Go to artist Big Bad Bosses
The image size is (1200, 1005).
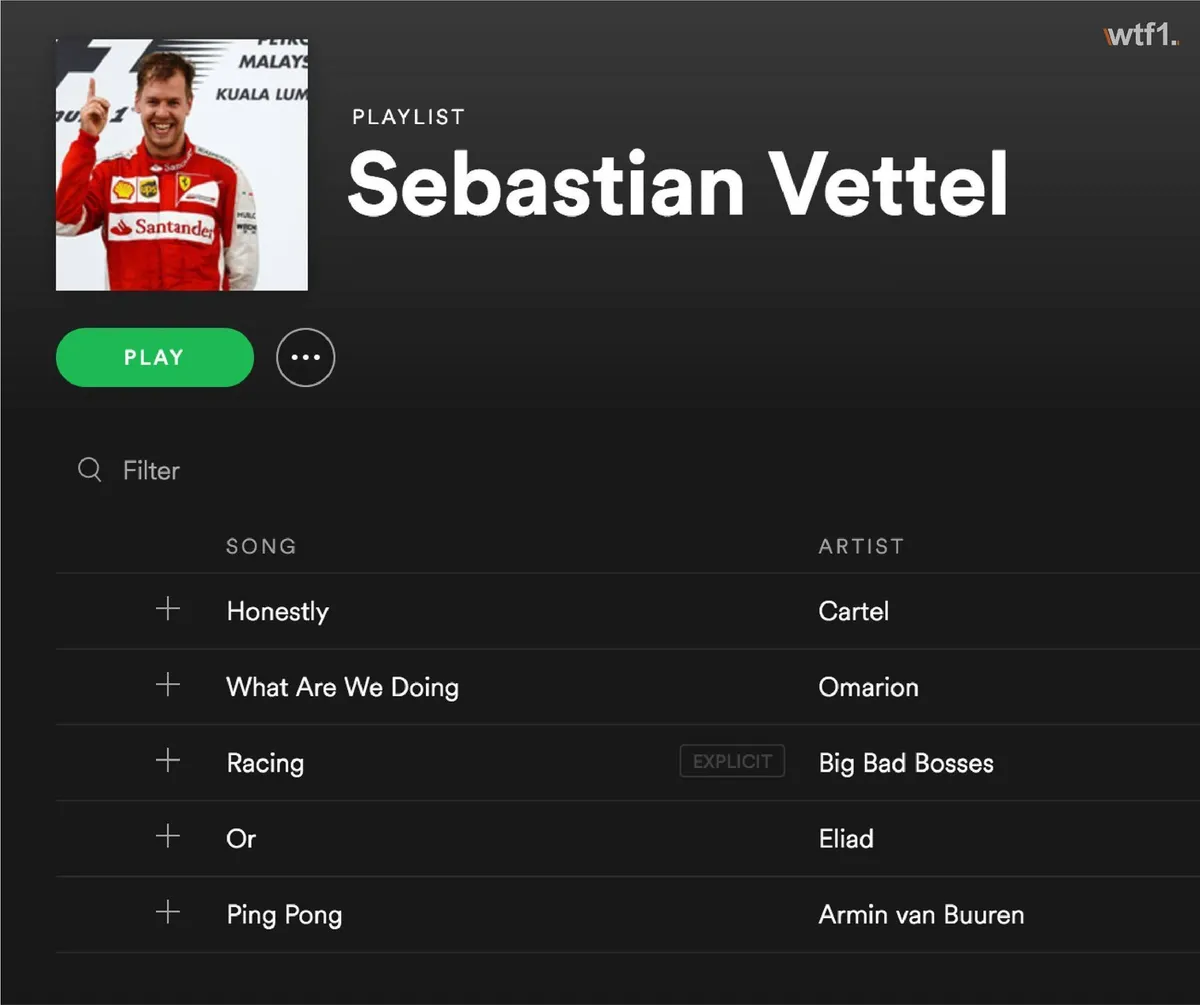(x=906, y=763)
